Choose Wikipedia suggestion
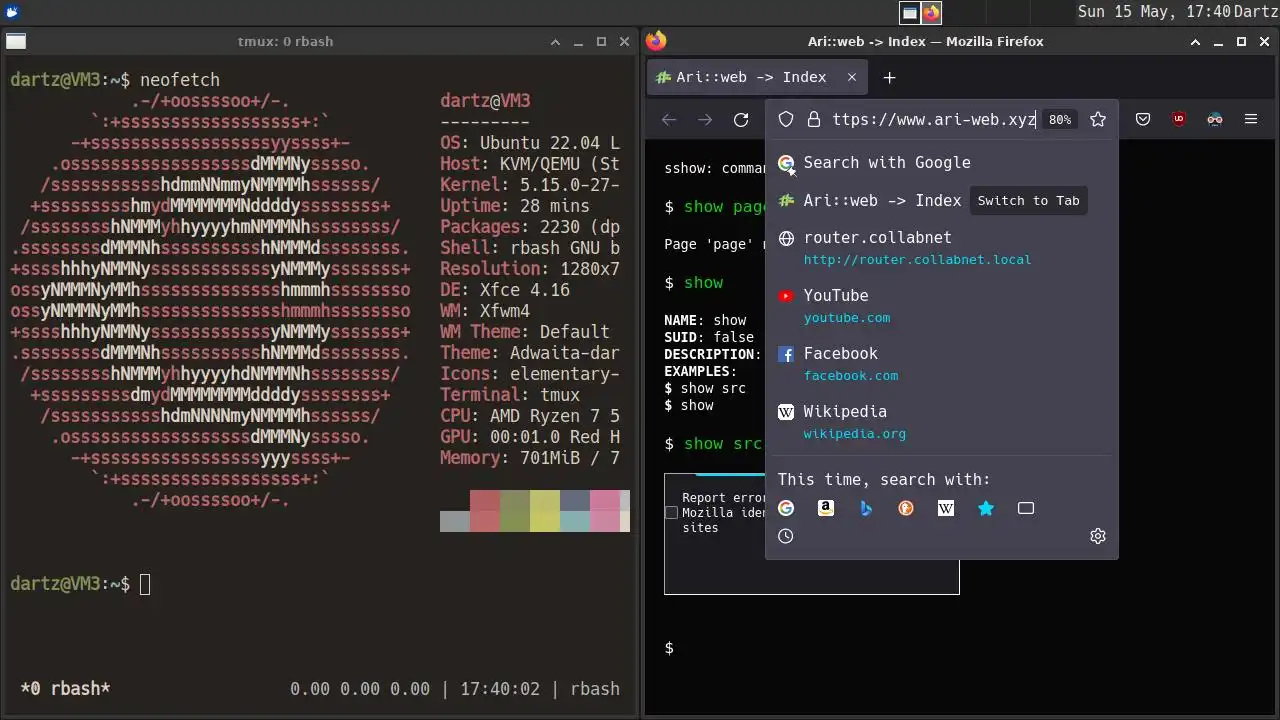 tap(942, 422)
